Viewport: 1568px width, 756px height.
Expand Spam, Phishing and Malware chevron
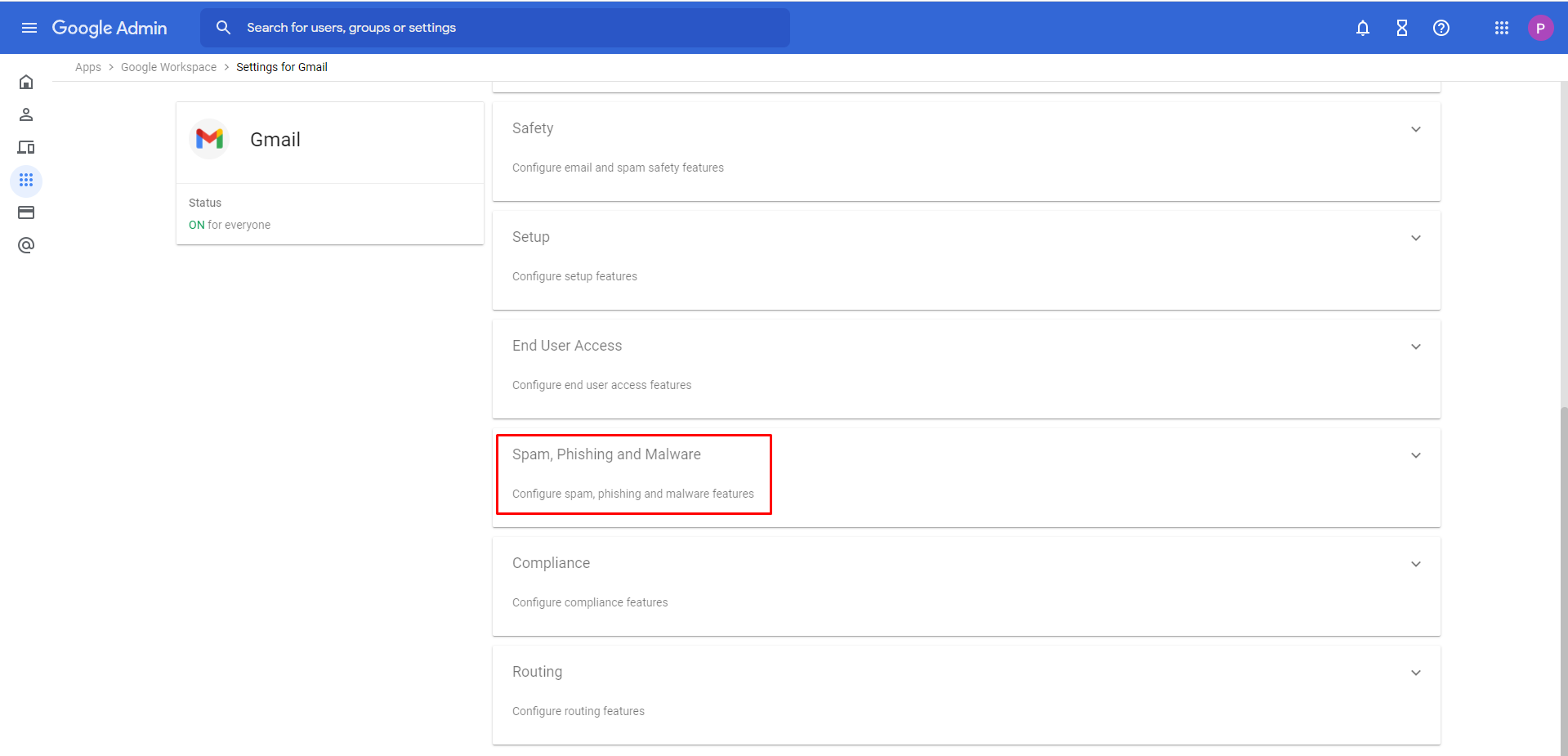[x=1416, y=455]
